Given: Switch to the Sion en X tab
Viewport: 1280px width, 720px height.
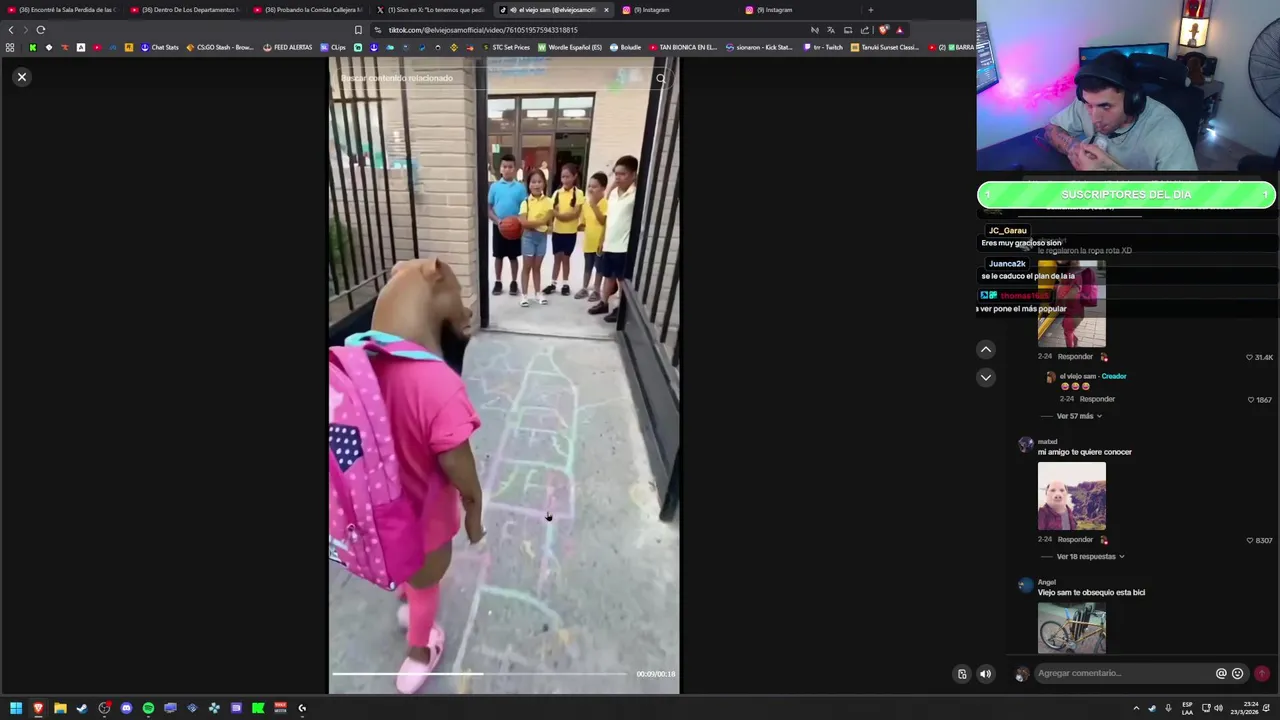Looking at the screenshot, I should pyautogui.click(x=431, y=10).
